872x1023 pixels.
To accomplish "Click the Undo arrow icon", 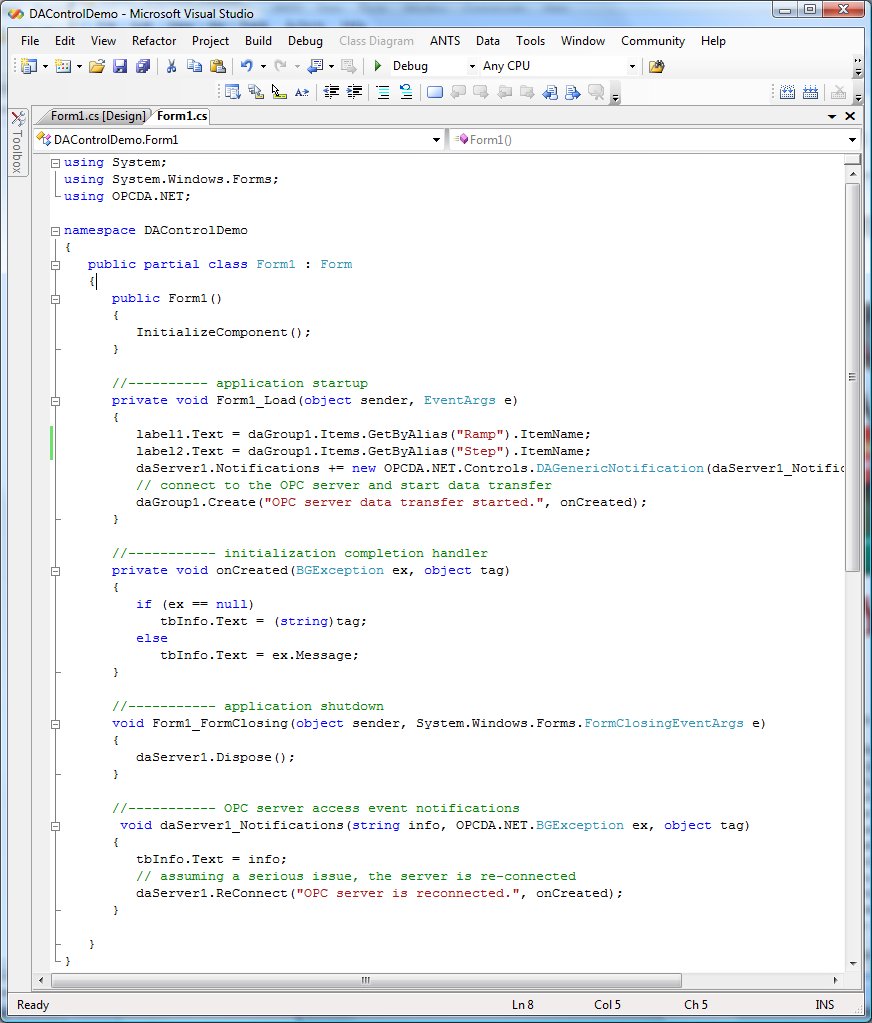I will tap(247, 66).
